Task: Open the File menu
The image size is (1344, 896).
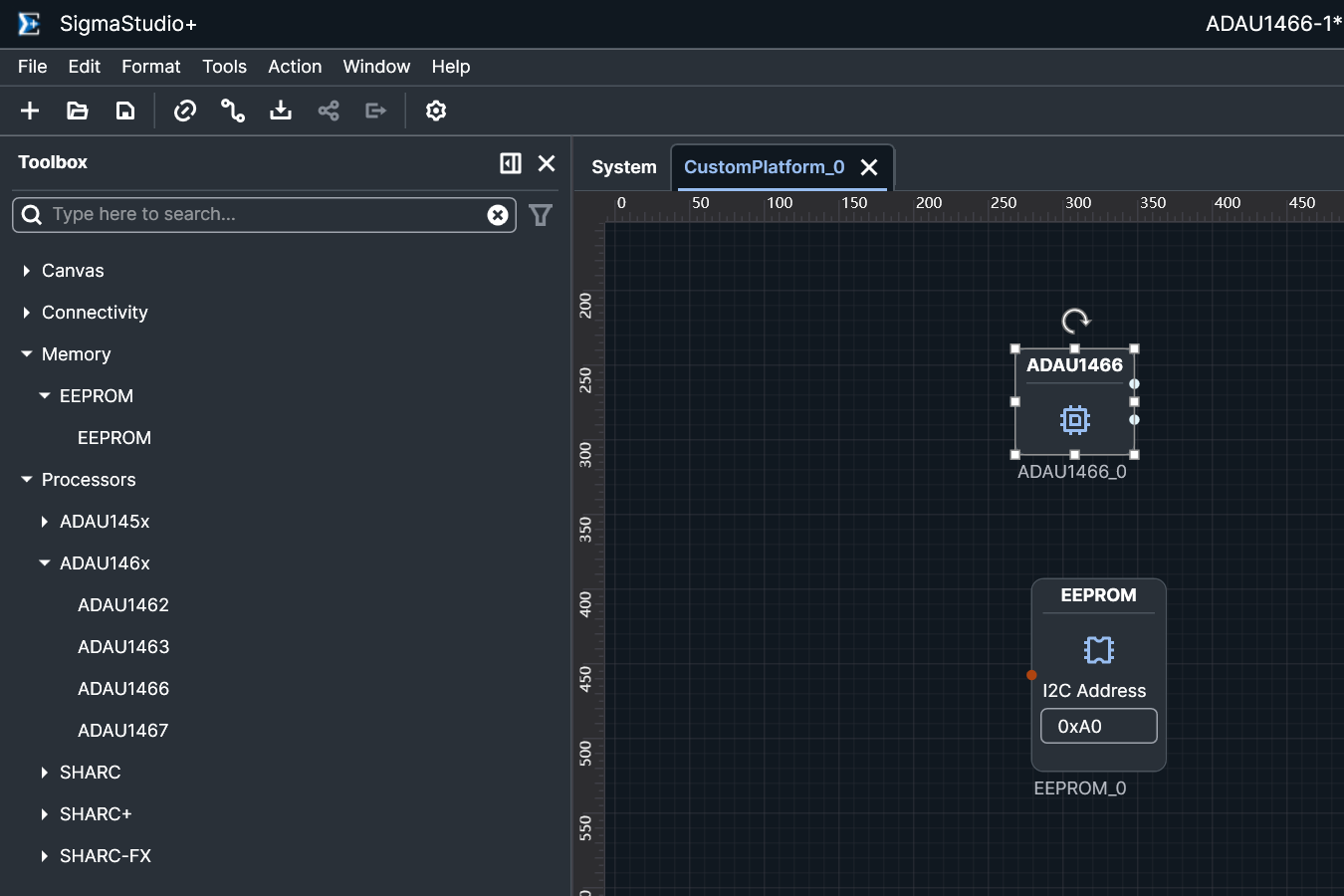Action: [x=33, y=67]
